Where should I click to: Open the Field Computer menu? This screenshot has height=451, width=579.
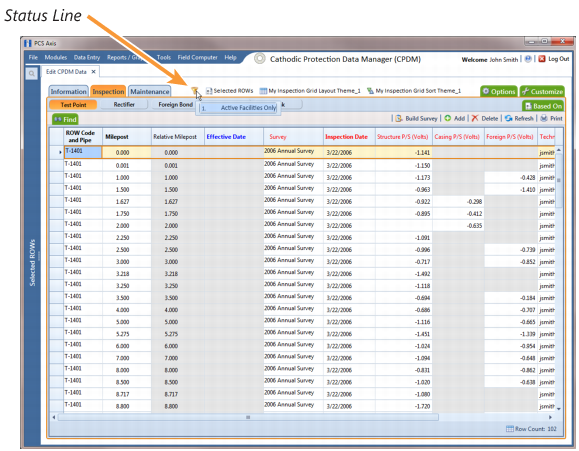click(x=198, y=57)
